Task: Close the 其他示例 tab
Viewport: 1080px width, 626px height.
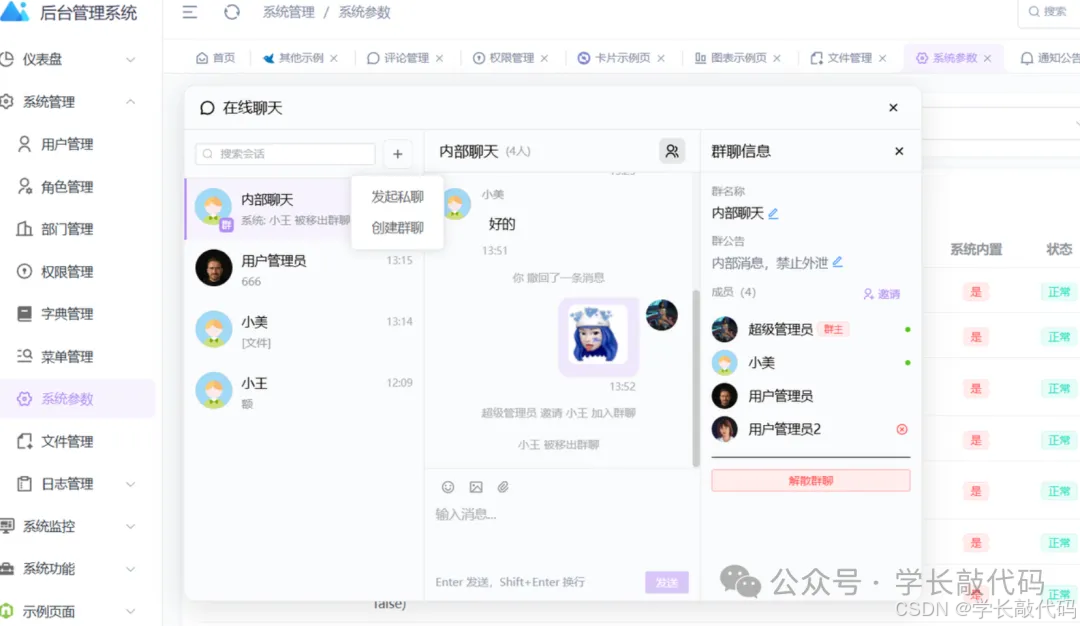Action: (334, 59)
